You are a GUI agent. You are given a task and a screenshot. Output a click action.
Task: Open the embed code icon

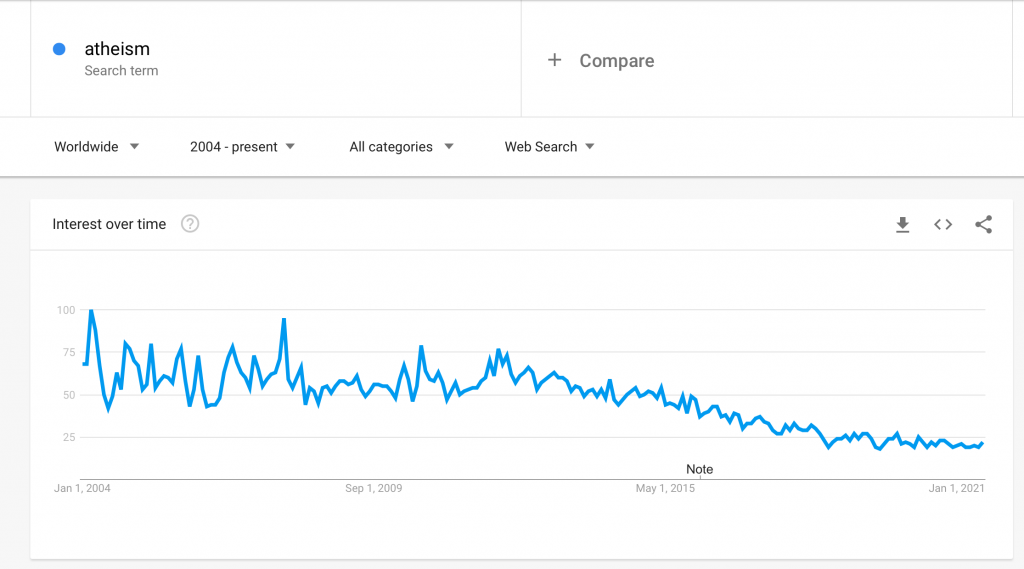(943, 225)
